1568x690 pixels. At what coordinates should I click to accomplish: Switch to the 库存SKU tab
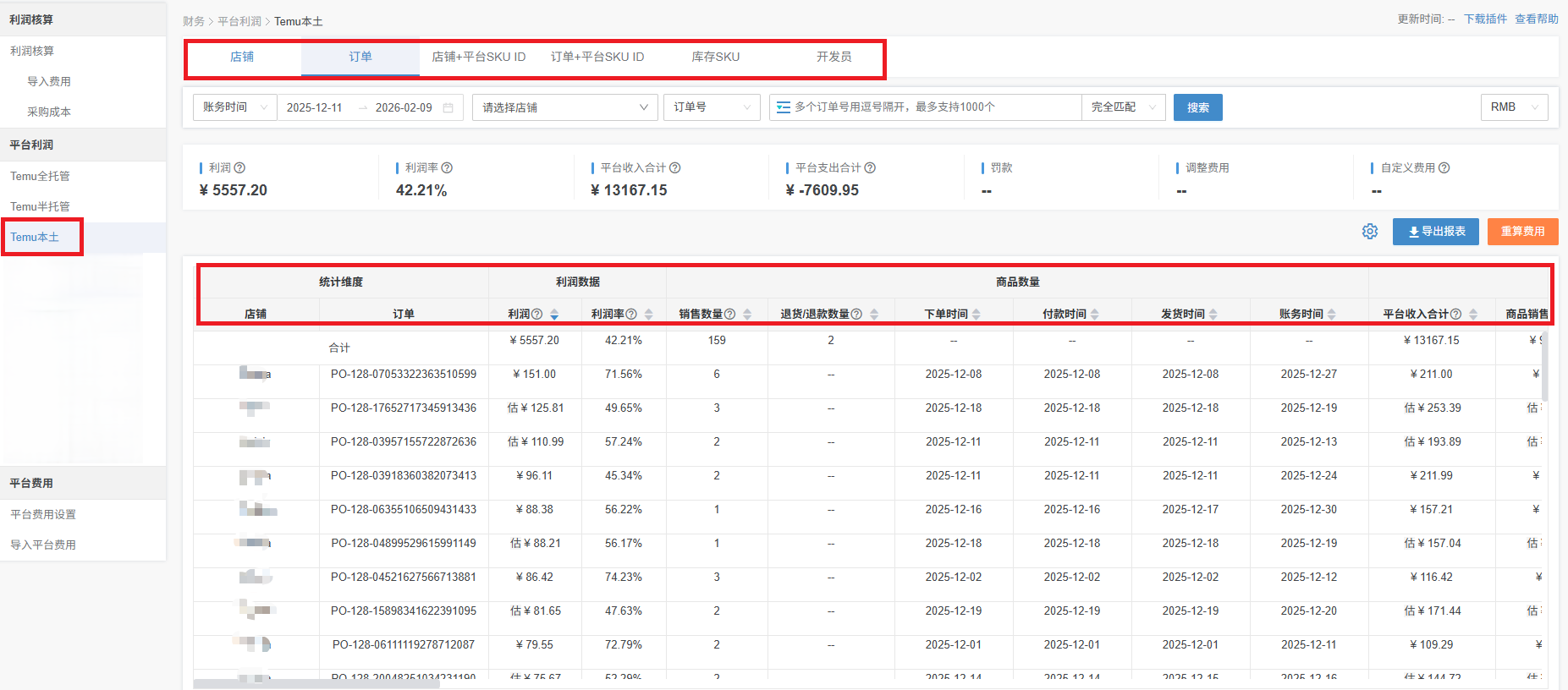click(x=715, y=57)
